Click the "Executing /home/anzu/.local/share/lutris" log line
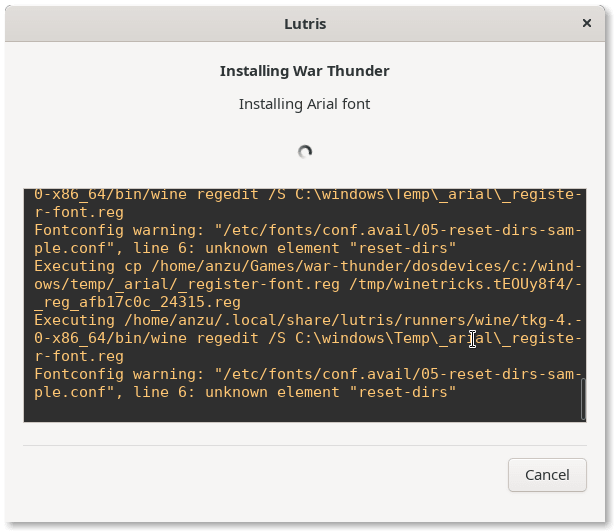 point(307,320)
